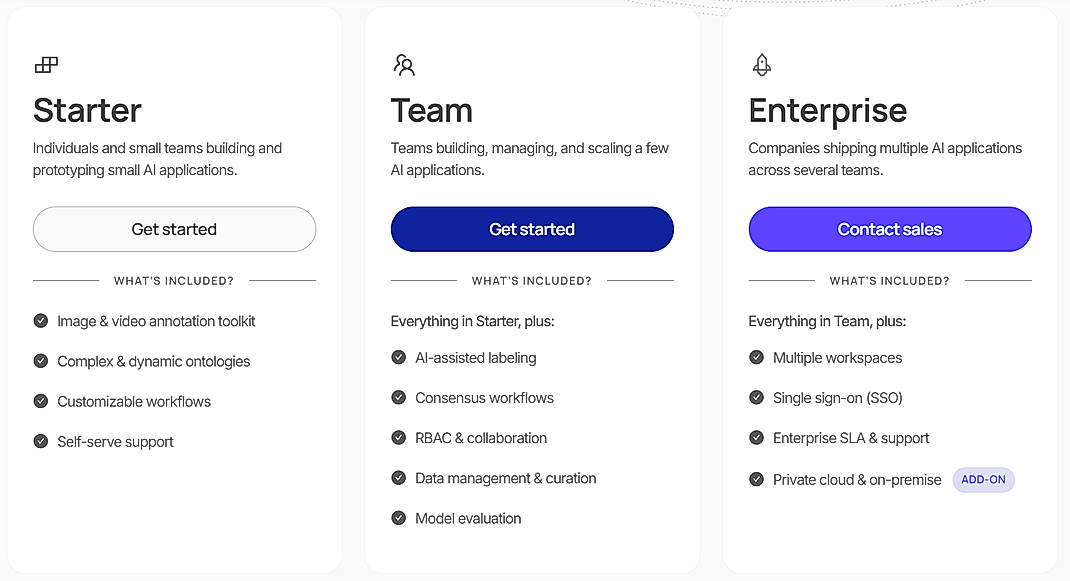Image resolution: width=1070 pixels, height=581 pixels.
Task: Select the Complex & dynamic ontologies feature
Action: [x=154, y=361]
